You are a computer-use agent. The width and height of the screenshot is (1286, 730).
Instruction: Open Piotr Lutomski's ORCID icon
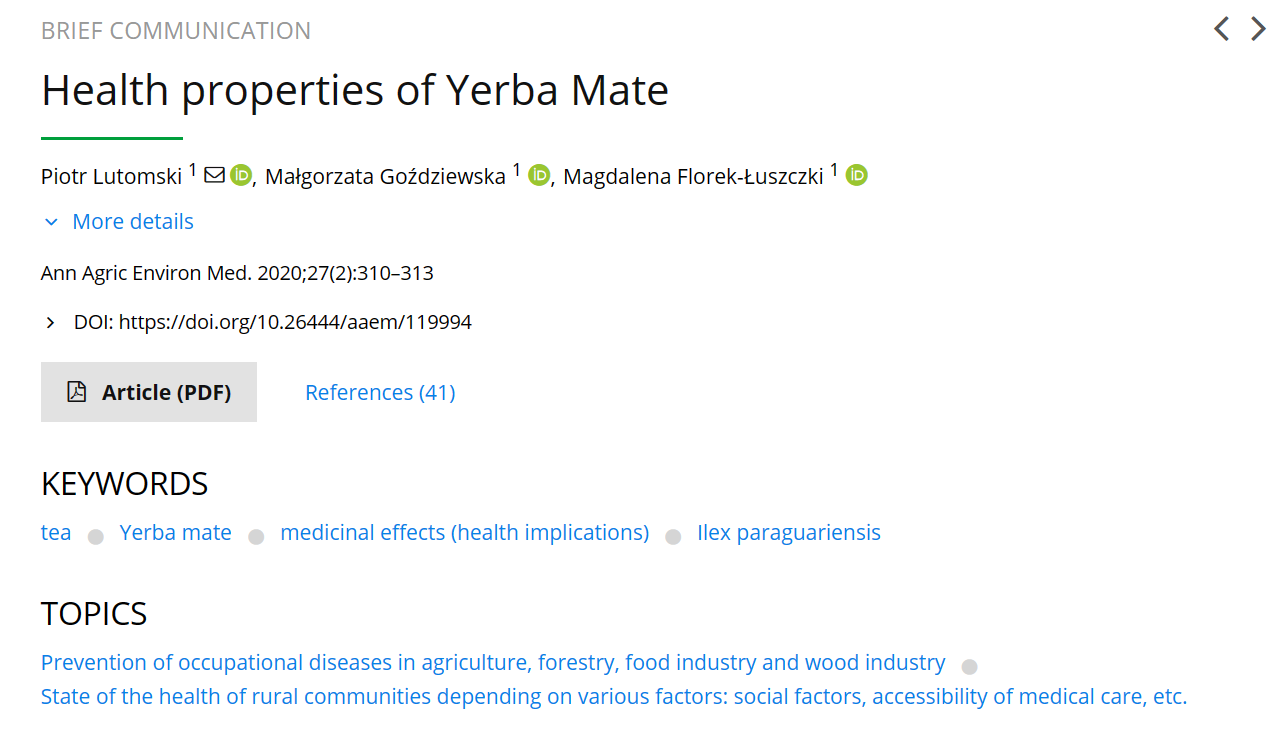point(241,175)
